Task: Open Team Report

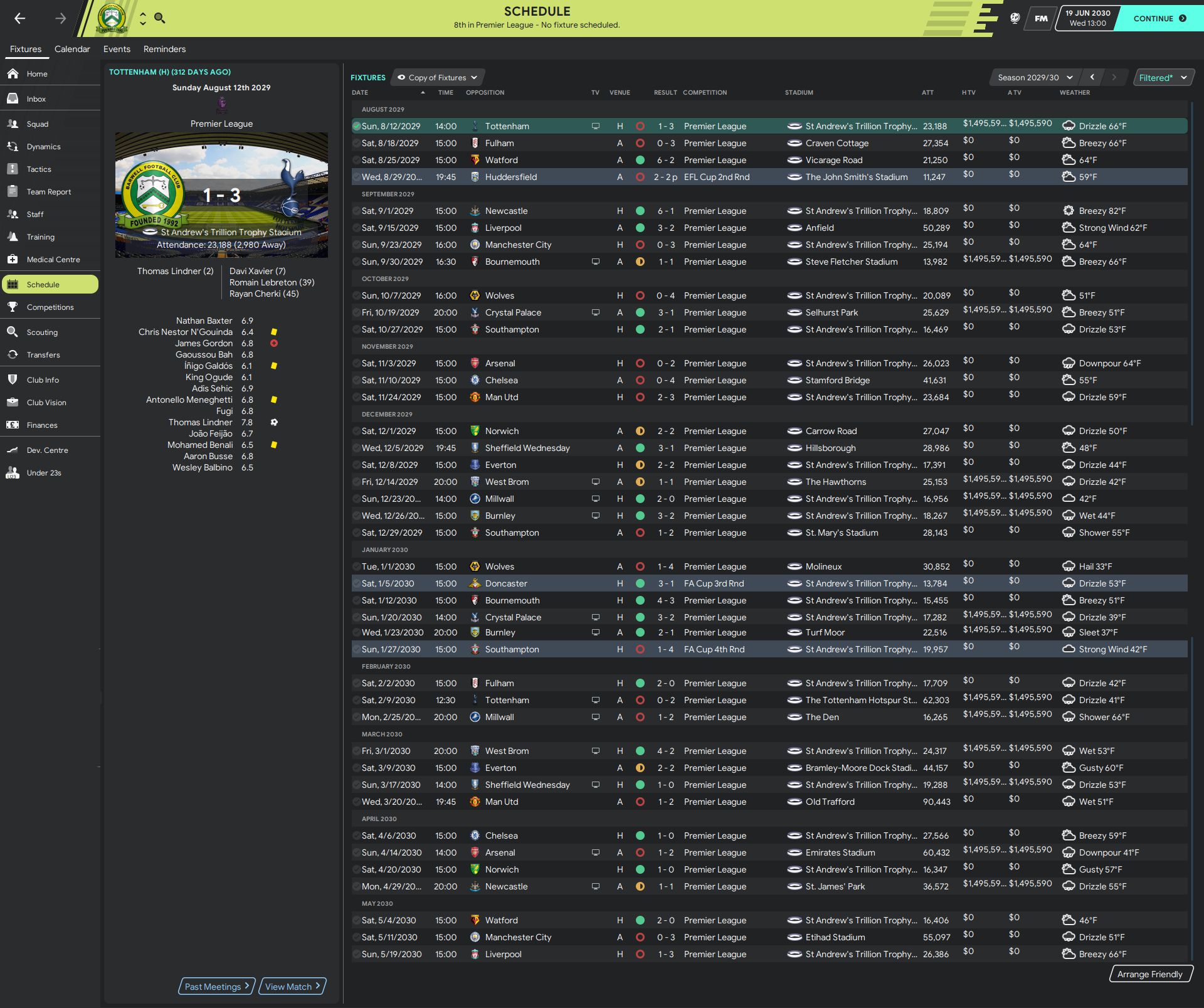Action: click(x=50, y=191)
